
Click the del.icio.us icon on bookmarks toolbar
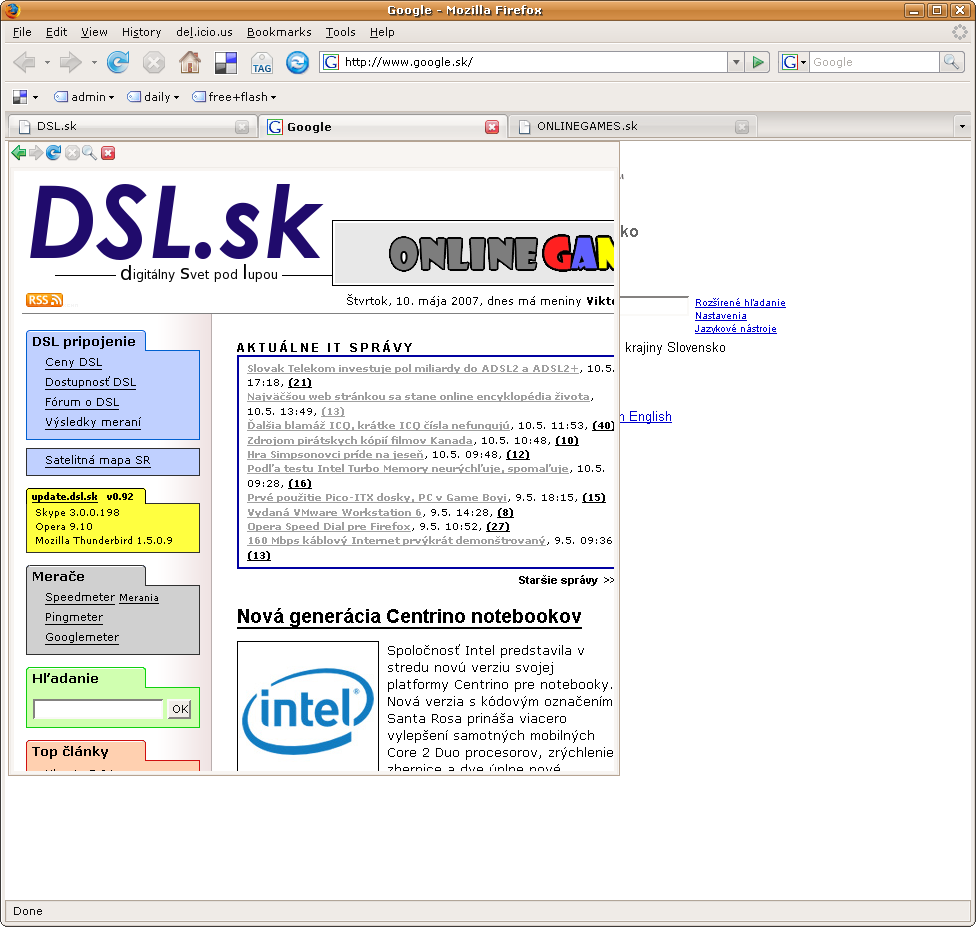click(x=20, y=97)
